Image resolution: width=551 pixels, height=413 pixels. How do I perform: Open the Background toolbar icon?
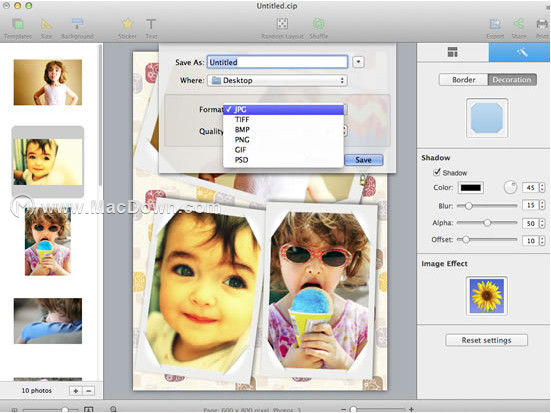pos(77,24)
